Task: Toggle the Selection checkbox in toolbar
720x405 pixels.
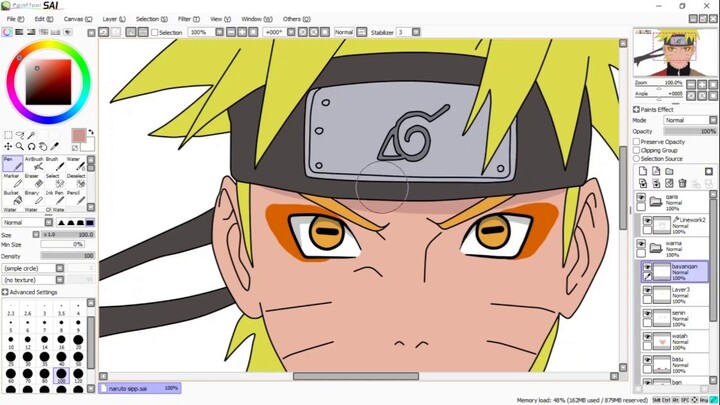Action: coord(155,33)
